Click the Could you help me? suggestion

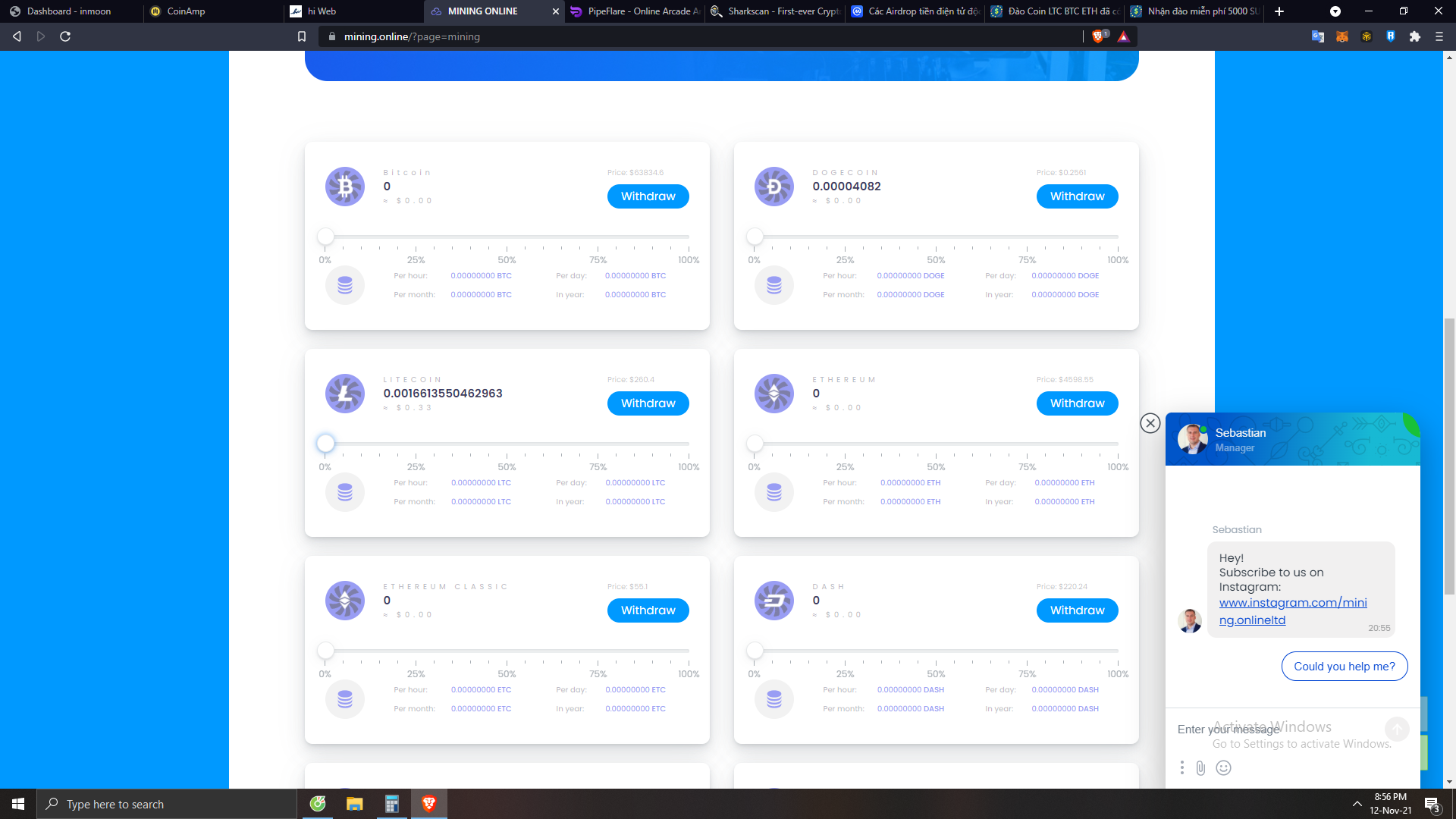click(1344, 667)
